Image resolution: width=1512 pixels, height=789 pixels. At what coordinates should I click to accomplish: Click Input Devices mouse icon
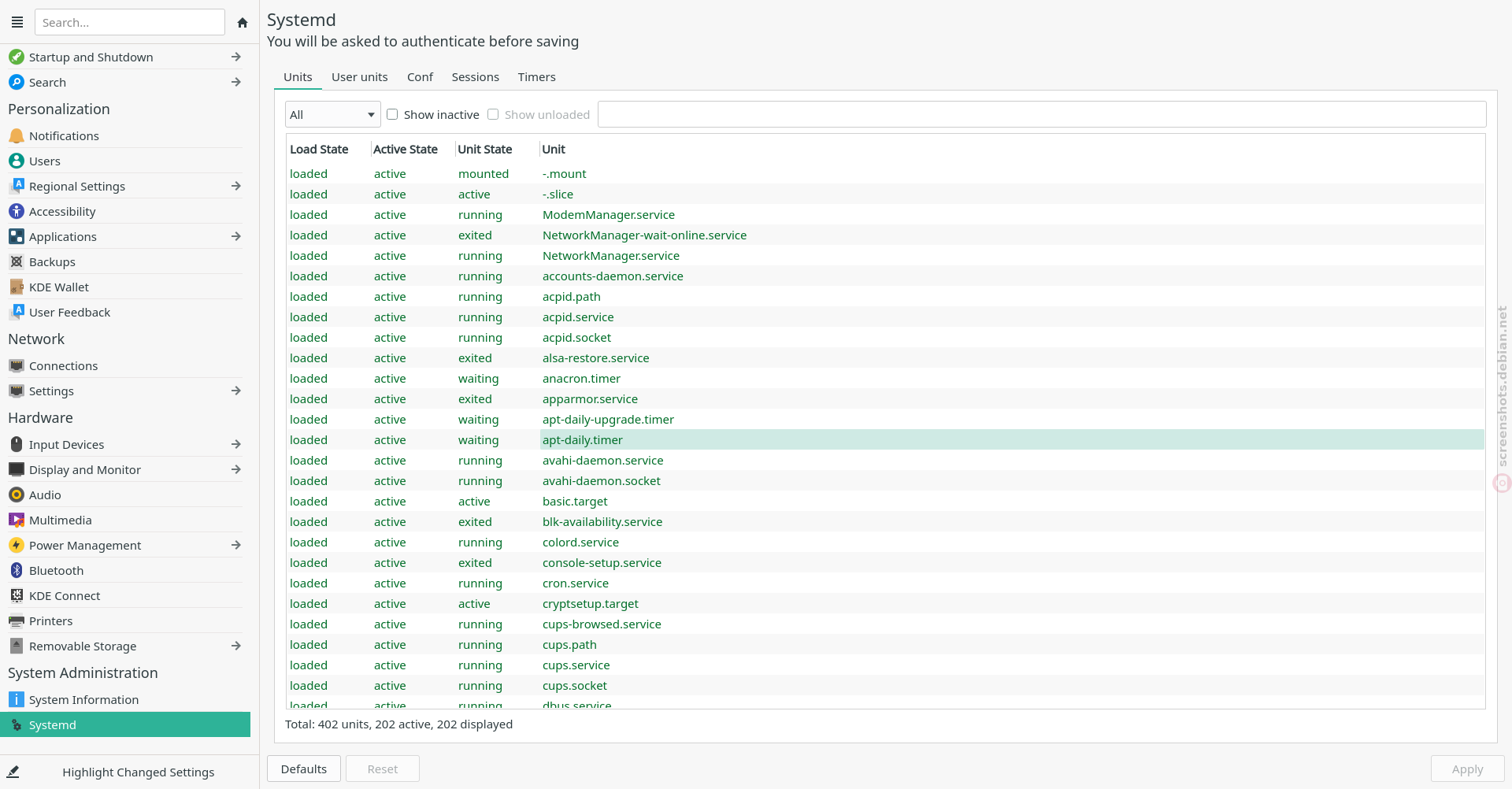click(17, 444)
